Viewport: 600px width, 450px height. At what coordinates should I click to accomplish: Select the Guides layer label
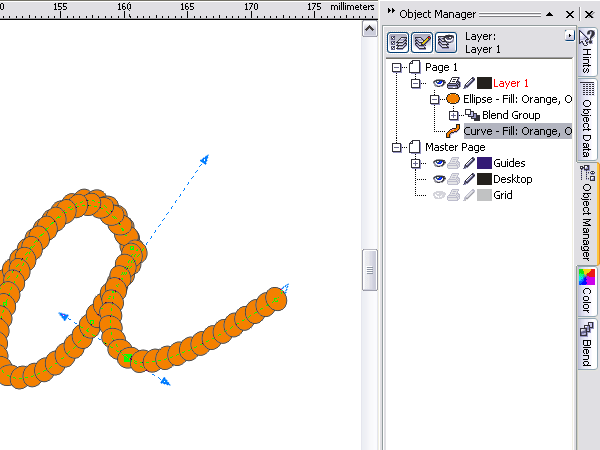[509, 163]
